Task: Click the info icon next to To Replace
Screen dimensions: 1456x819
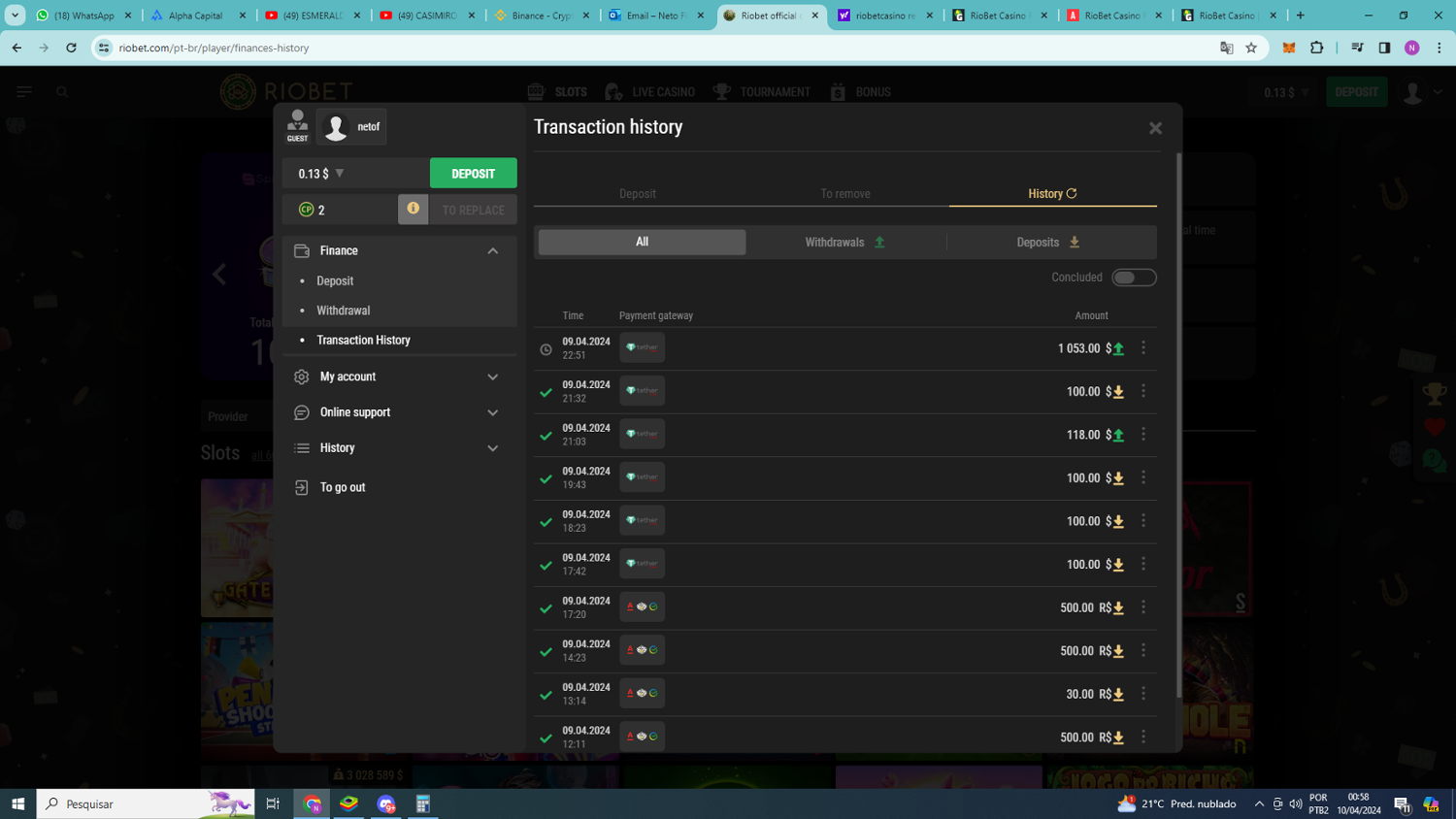Action: [413, 209]
